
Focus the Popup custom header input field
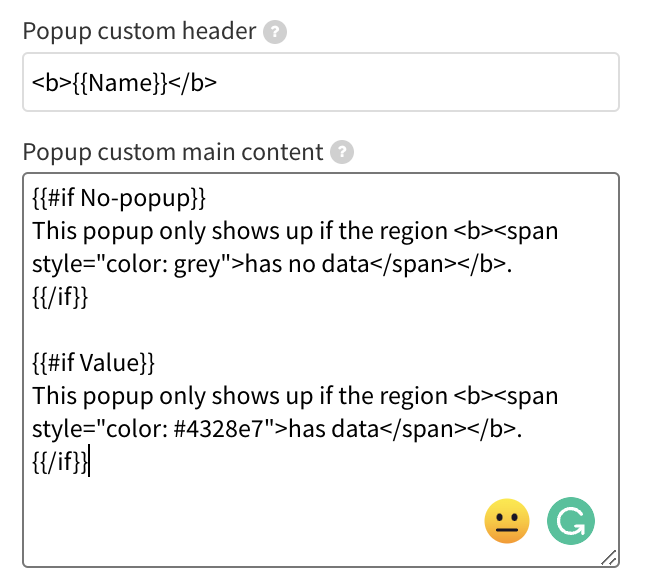[x=321, y=82]
